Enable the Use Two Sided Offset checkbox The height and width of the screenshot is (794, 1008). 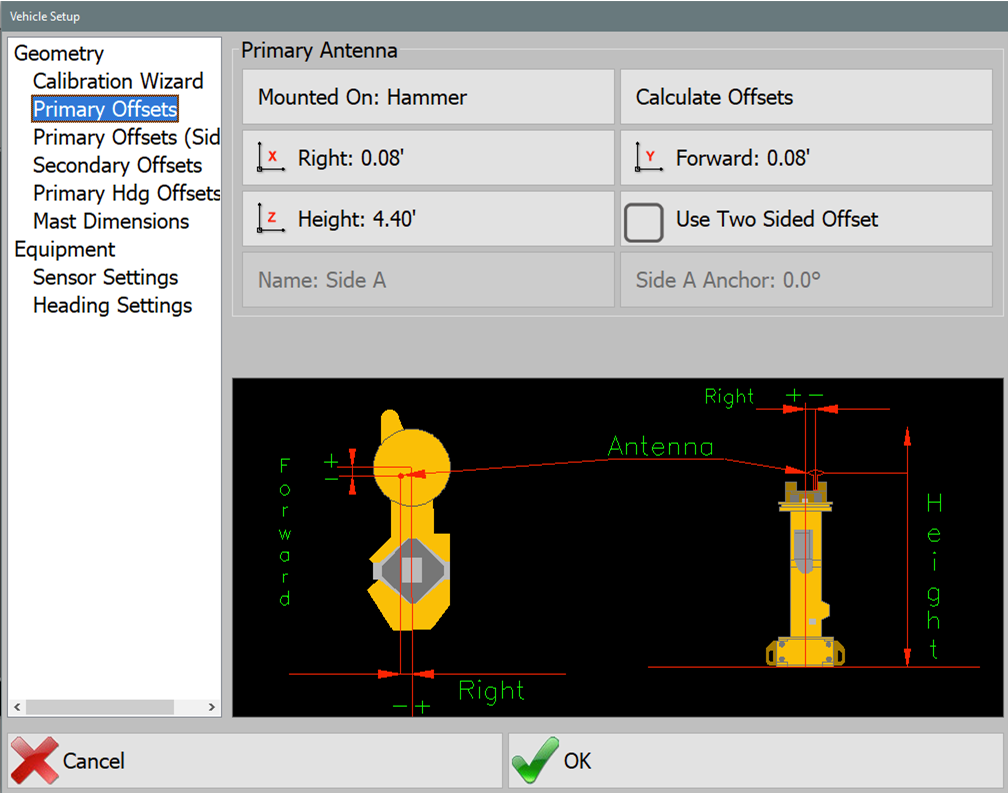pyautogui.click(x=644, y=220)
